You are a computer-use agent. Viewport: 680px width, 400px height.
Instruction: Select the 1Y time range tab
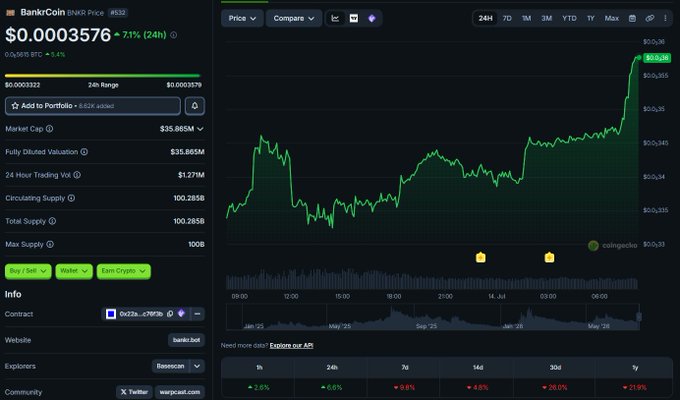(x=591, y=18)
